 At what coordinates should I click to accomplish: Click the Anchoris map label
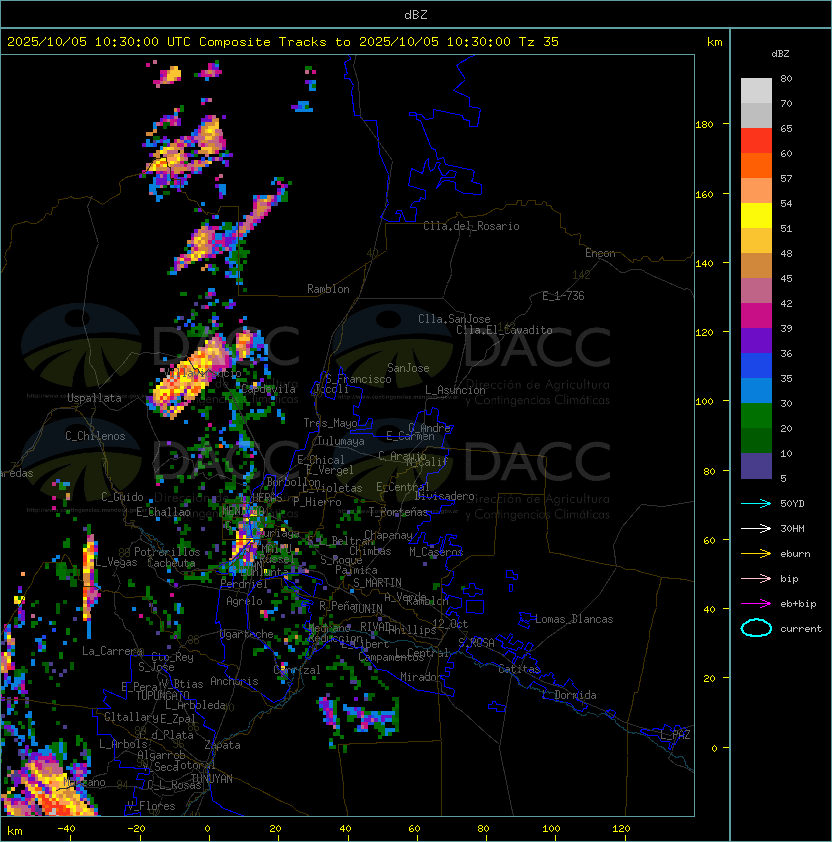tap(234, 681)
